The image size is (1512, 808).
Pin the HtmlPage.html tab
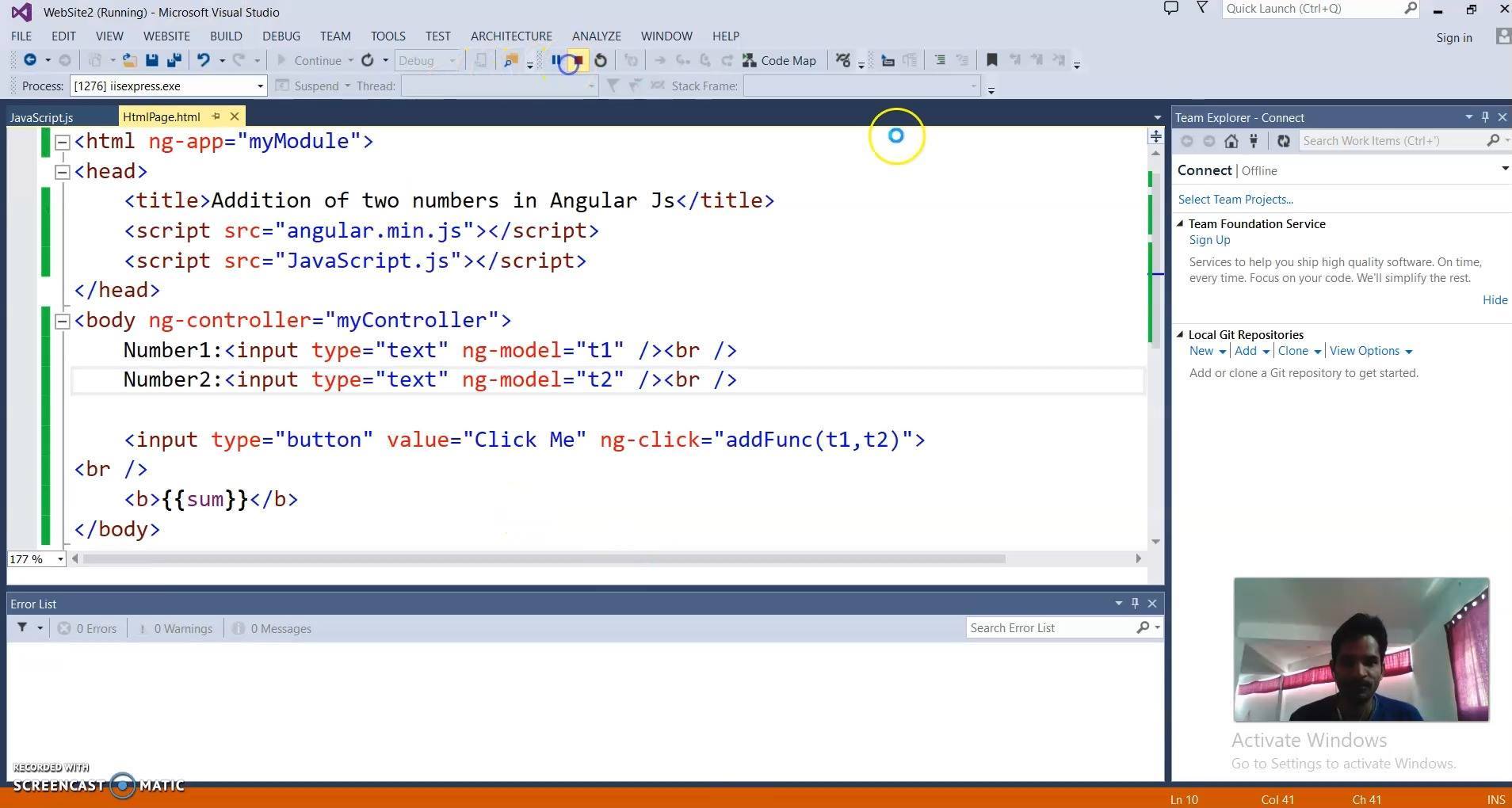(216, 116)
